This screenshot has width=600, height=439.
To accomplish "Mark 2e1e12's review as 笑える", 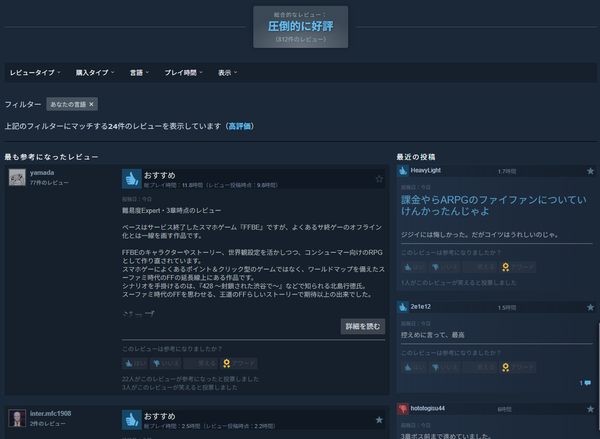I will 480,367.
